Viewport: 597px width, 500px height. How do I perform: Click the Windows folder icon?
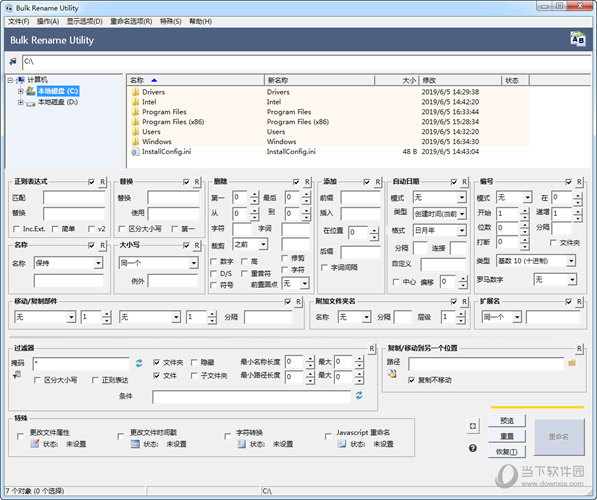[x=135, y=142]
